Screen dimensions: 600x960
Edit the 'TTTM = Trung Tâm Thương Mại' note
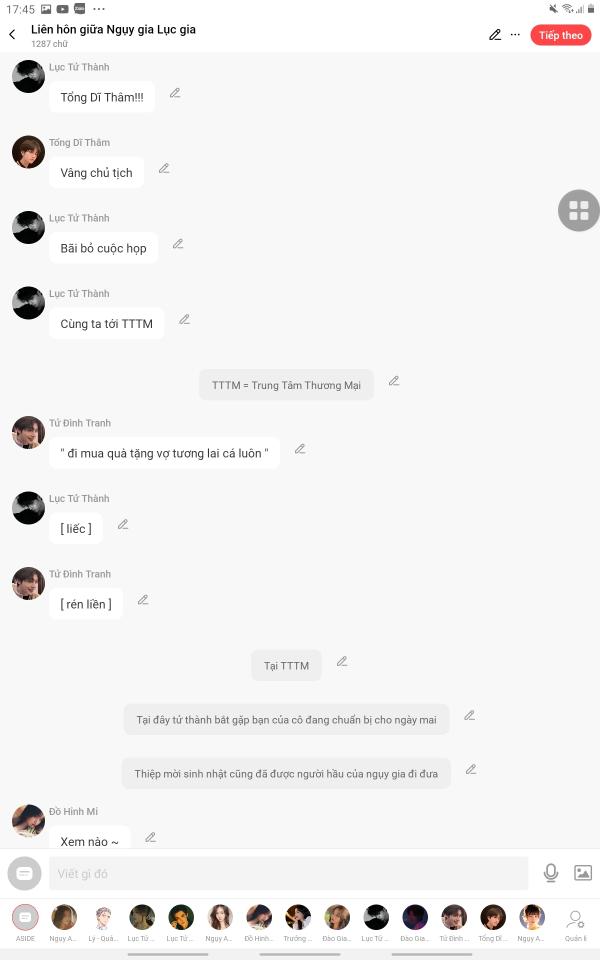coord(394,381)
